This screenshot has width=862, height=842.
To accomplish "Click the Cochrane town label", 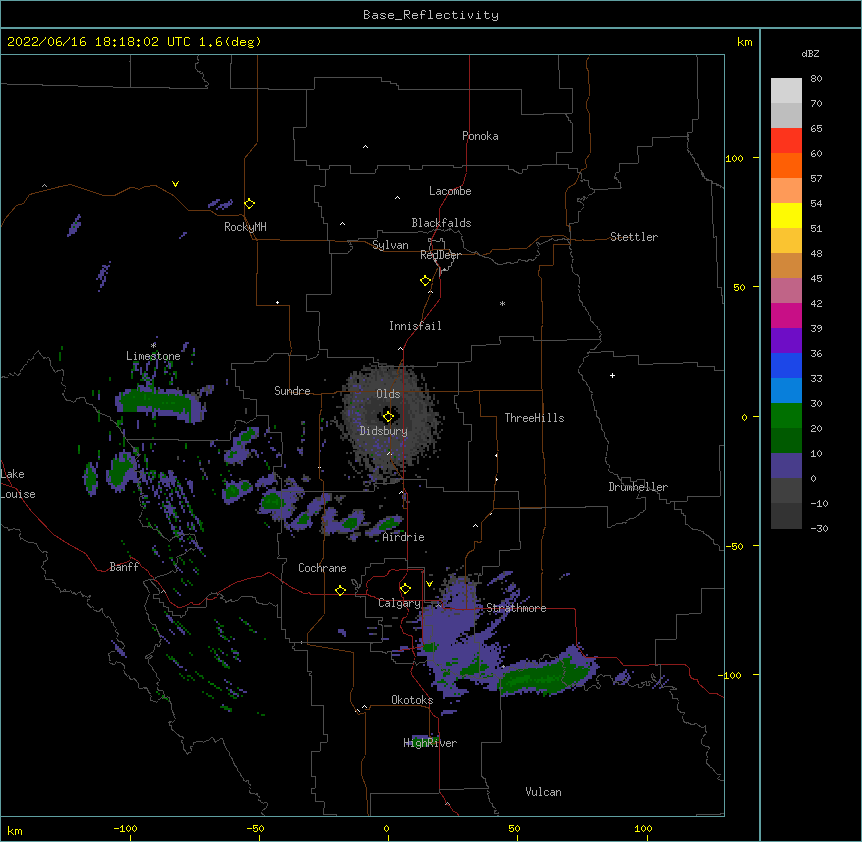I will pyautogui.click(x=322, y=568).
